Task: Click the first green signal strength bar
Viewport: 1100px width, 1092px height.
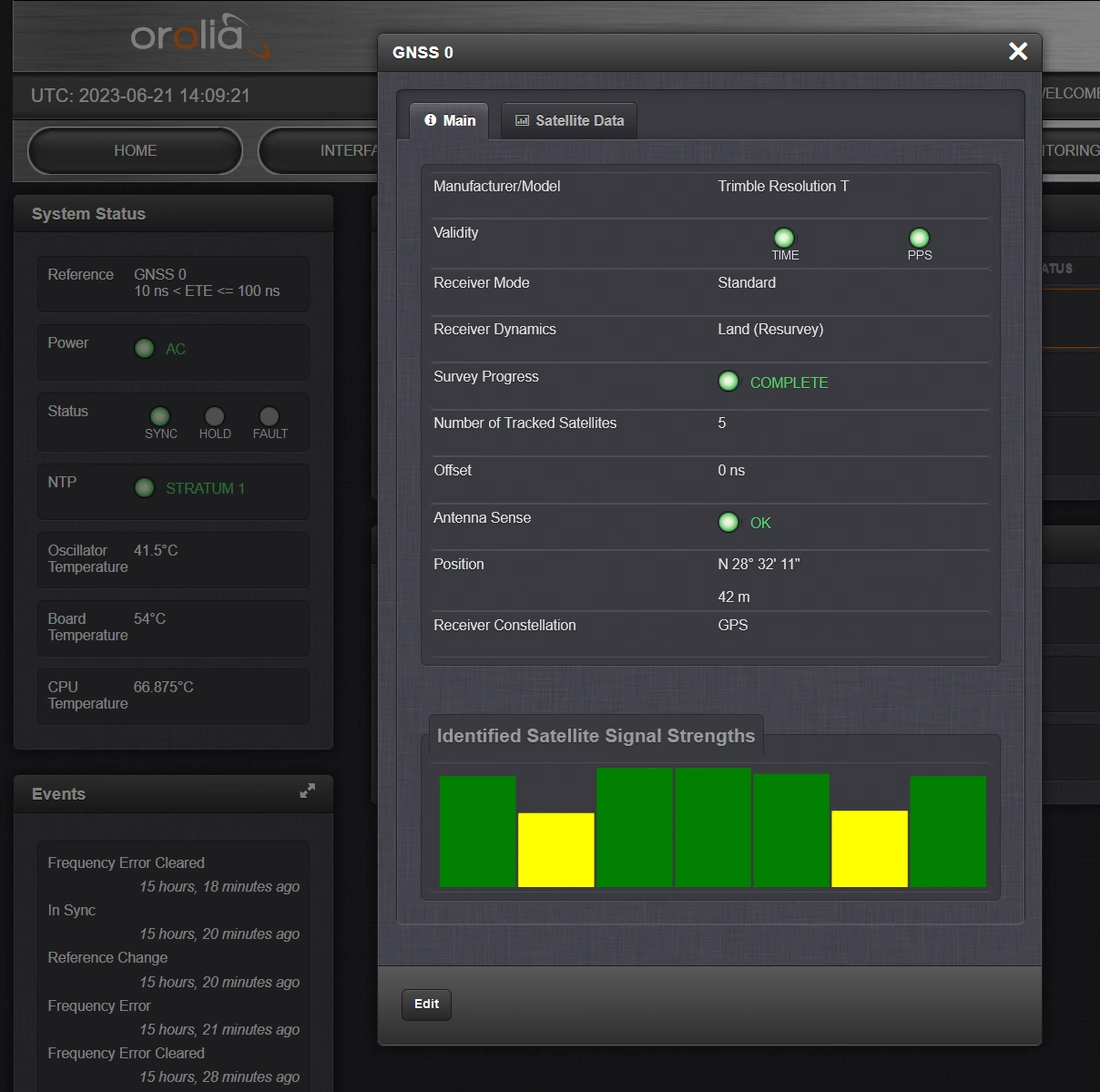Action: pyautogui.click(x=478, y=831)
